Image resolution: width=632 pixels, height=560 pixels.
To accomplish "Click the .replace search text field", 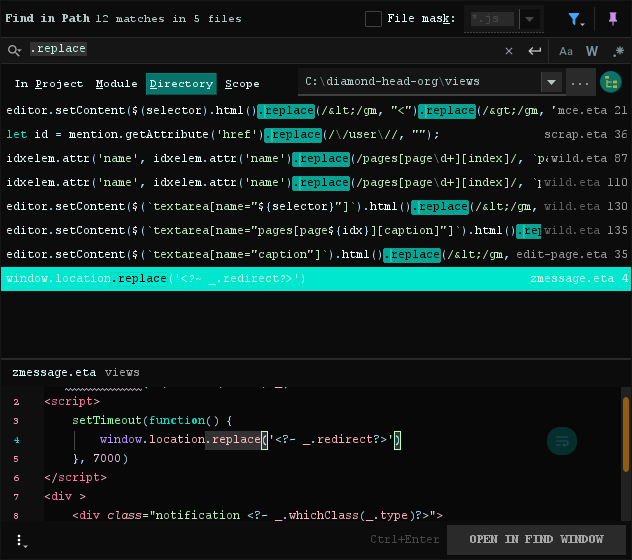I will [58, 49].
